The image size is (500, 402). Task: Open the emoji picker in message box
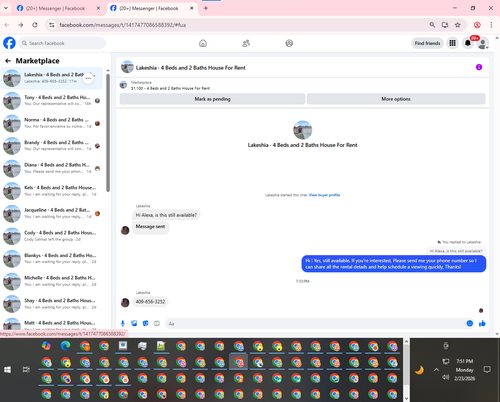(470, 323)
